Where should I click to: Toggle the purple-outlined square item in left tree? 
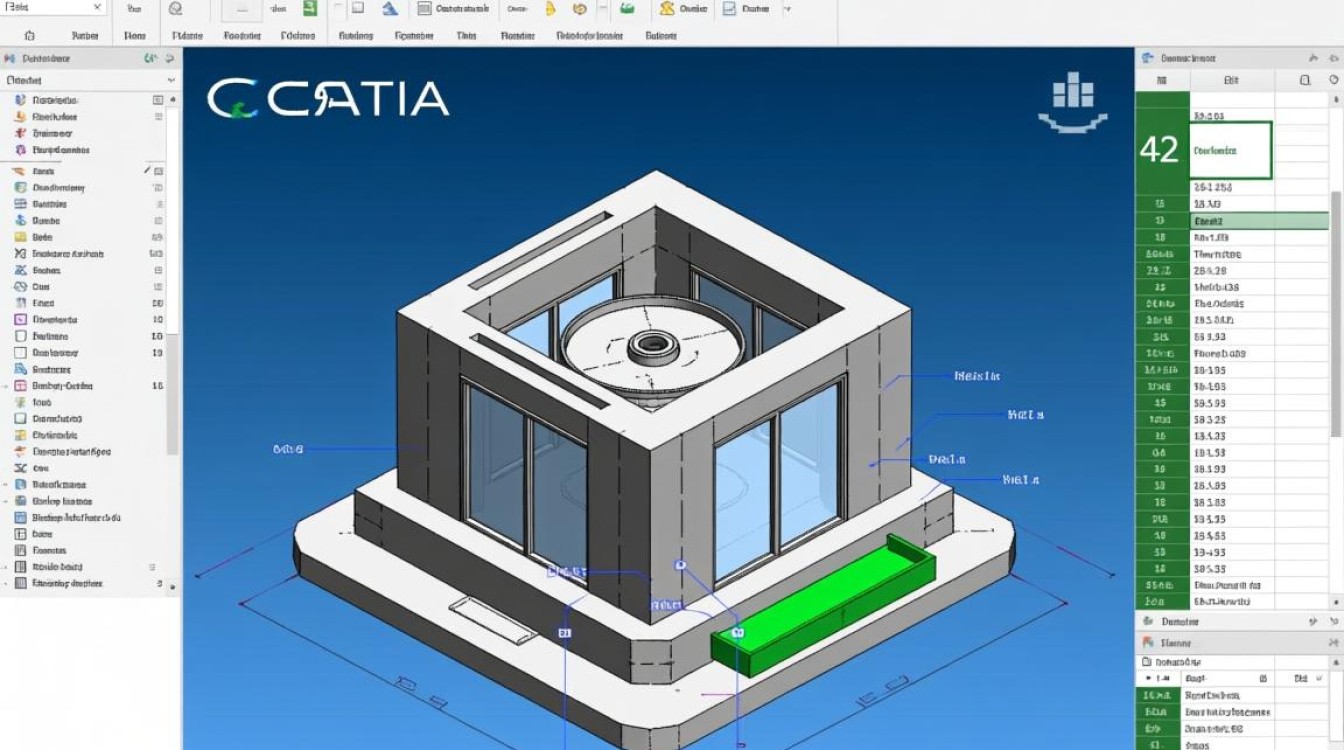point(20,320)
